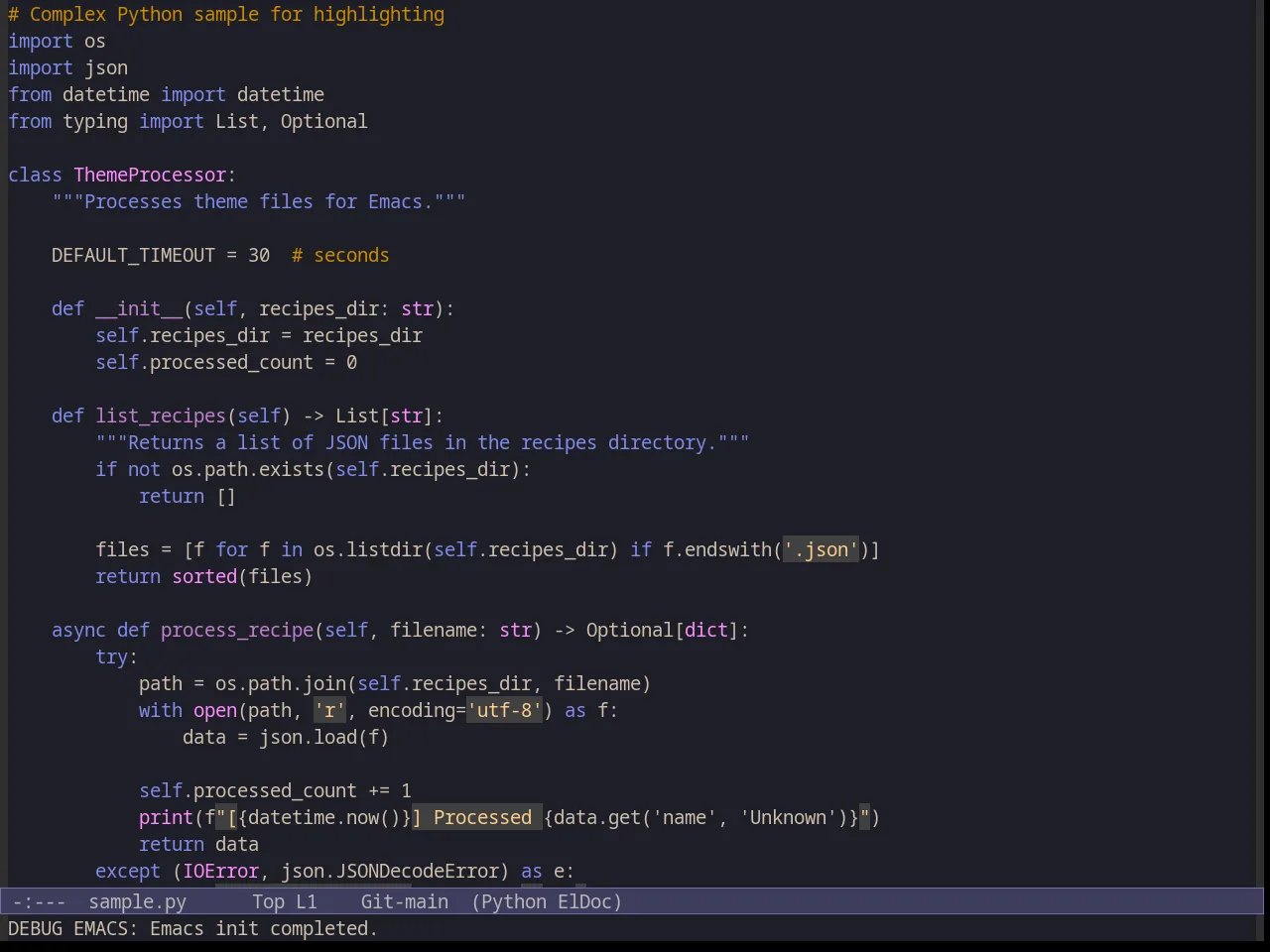
Task: Click the 'self.recipes_dir = recipes_dir' assignment
Action: [x=259, y=335]
